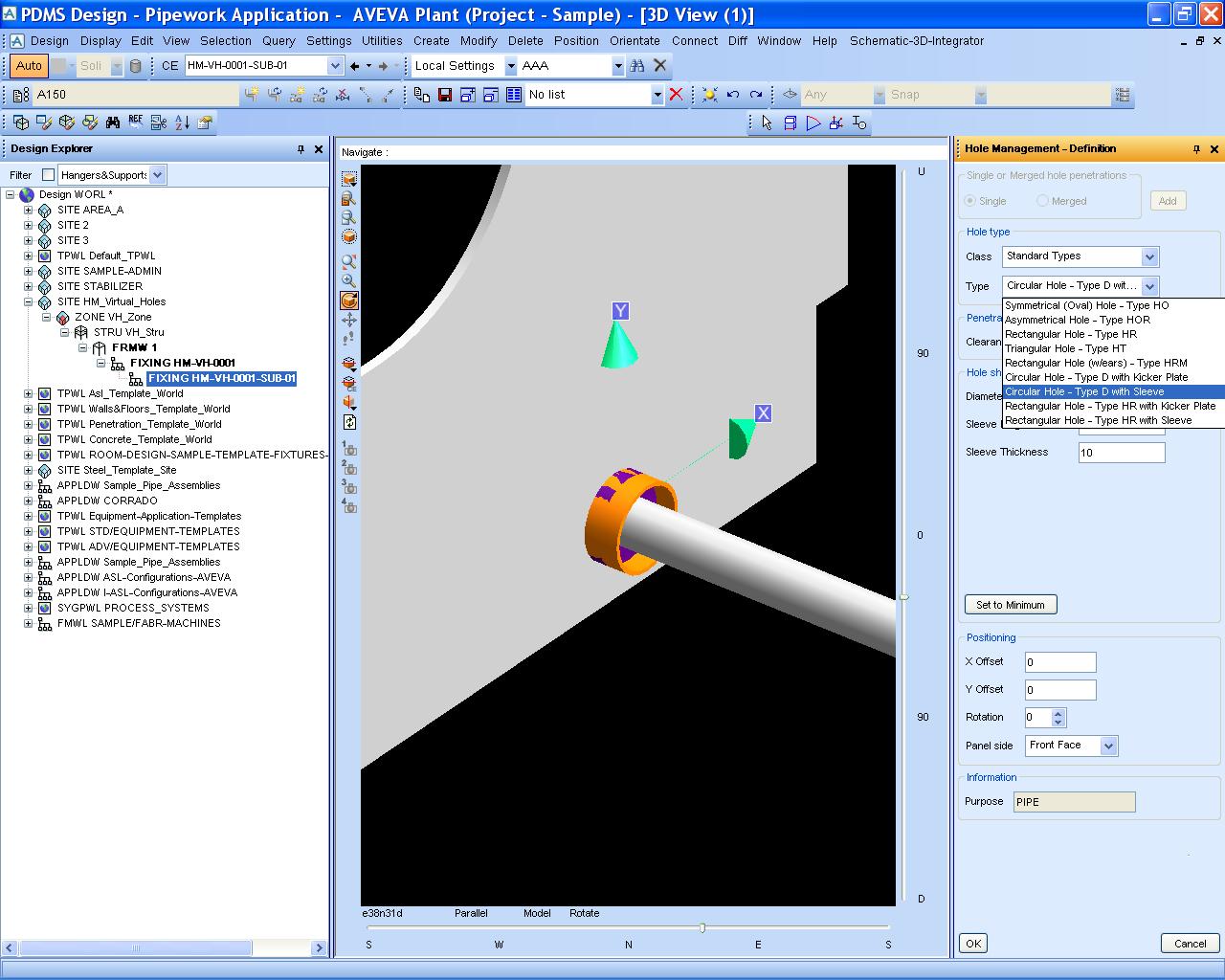This screenshot has width=1225, height=980.
Task: Open the HM-VH-0001-SUB-01 CE dropdown
Action: tap(335, 66)
